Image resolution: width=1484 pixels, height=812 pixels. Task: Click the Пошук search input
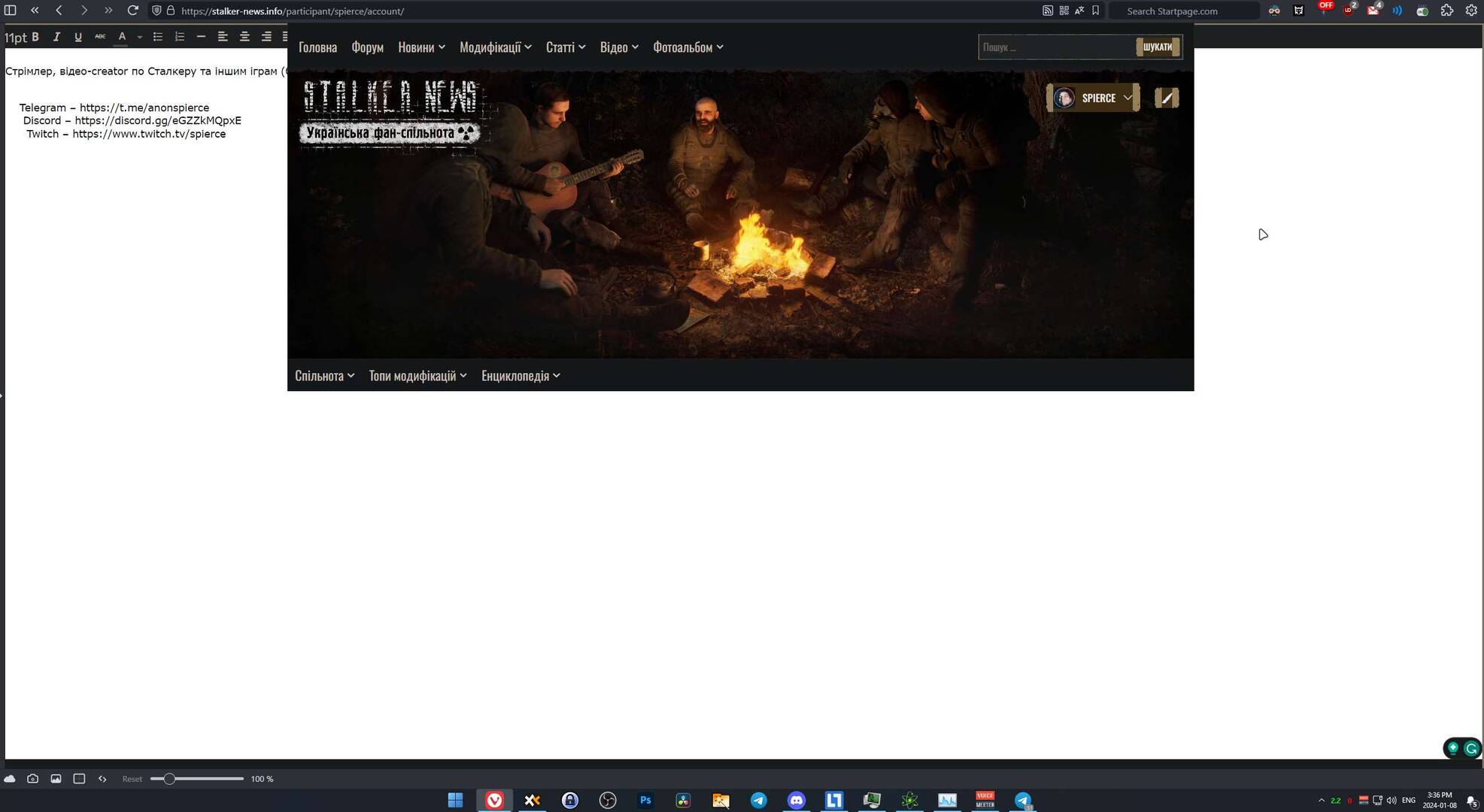[1056, 47]
